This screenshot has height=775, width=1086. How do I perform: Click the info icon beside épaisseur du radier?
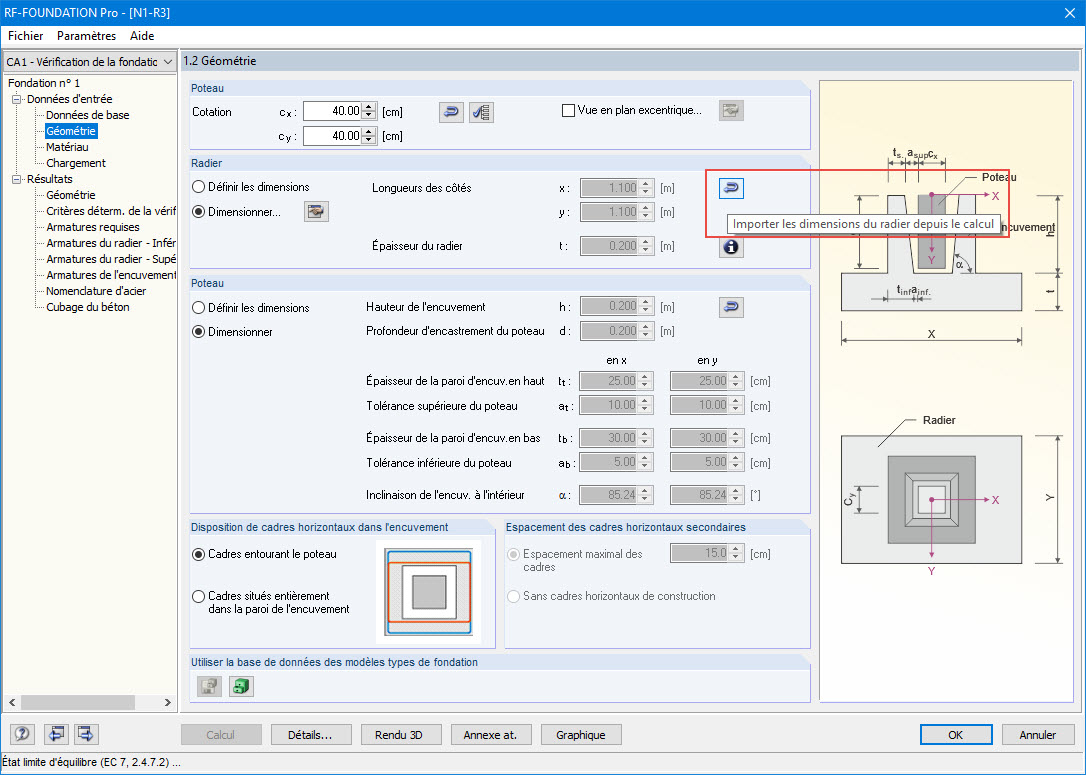pyautogui.click(x=731, y=246)
